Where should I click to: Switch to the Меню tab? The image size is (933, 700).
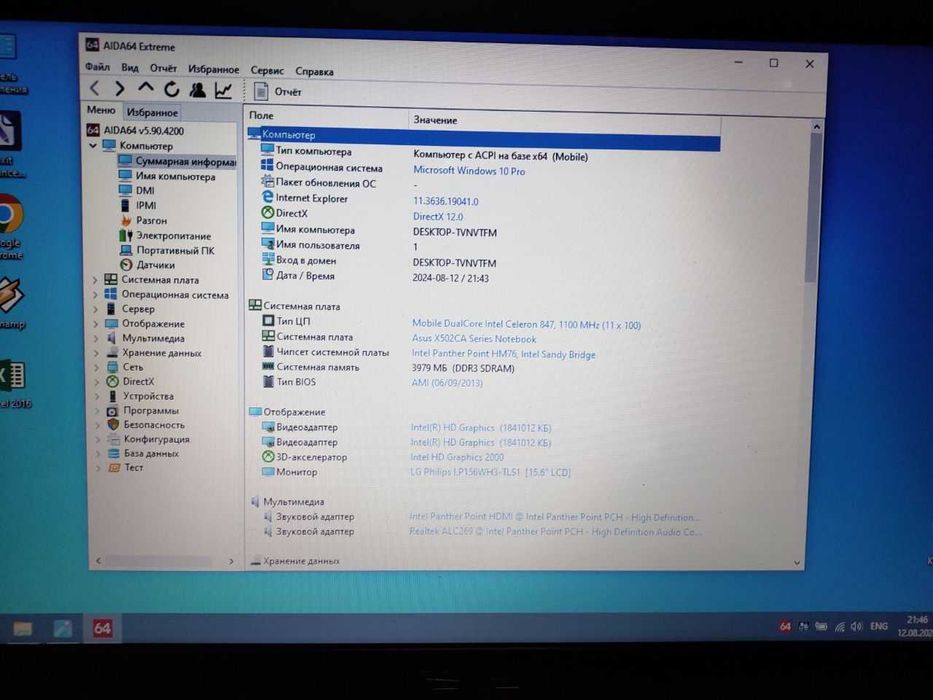(101, 110)
